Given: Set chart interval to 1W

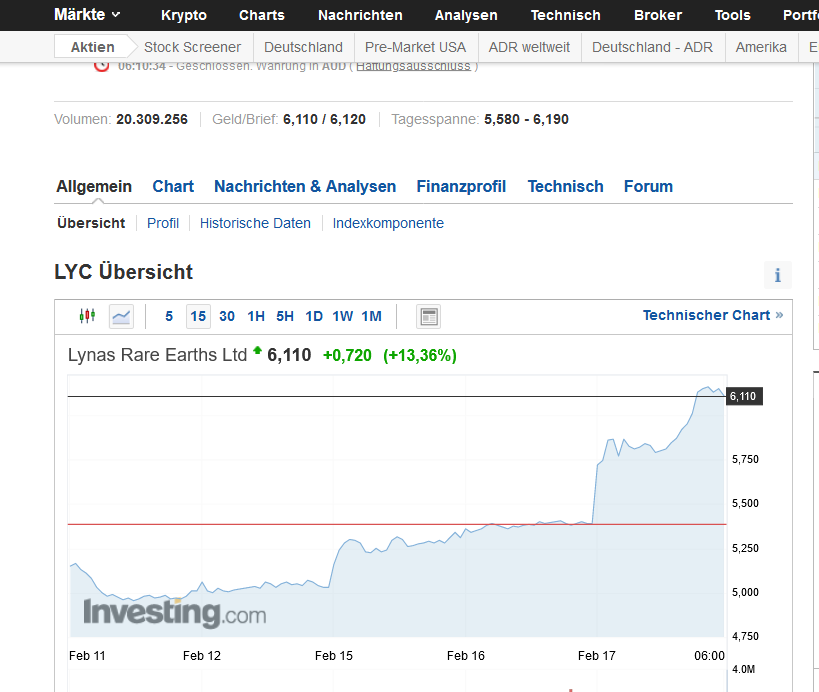Looking at the screenshot, I should (342, 317).
